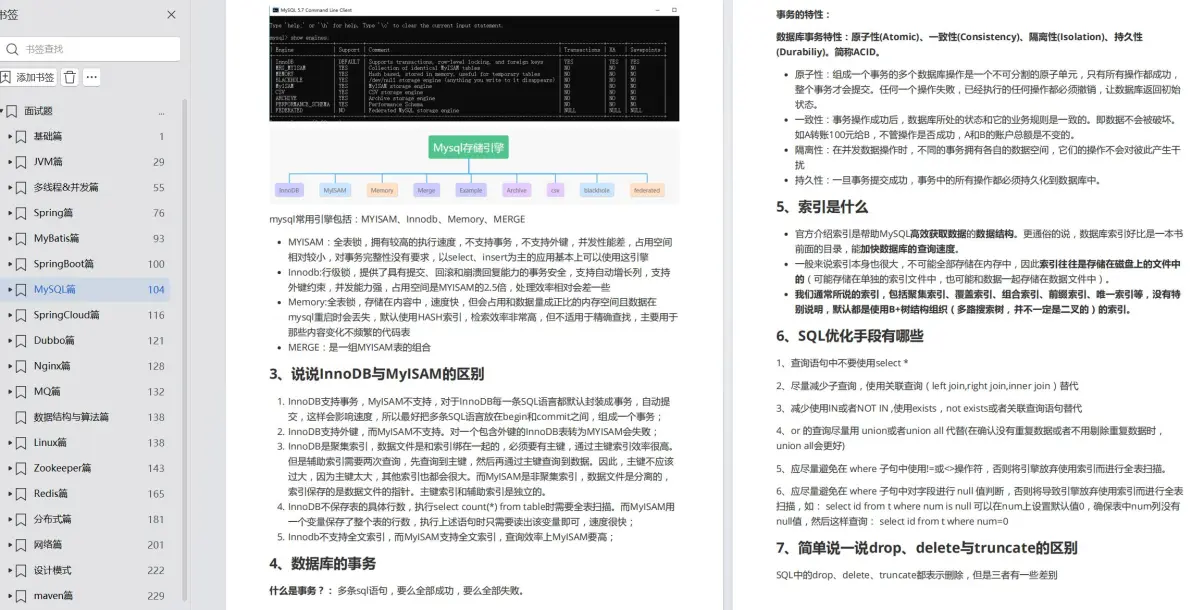The width and height of the screenshot is (1192, 610).
Task: Click bookmark icon of Dubbo篇
Action: 21,341
